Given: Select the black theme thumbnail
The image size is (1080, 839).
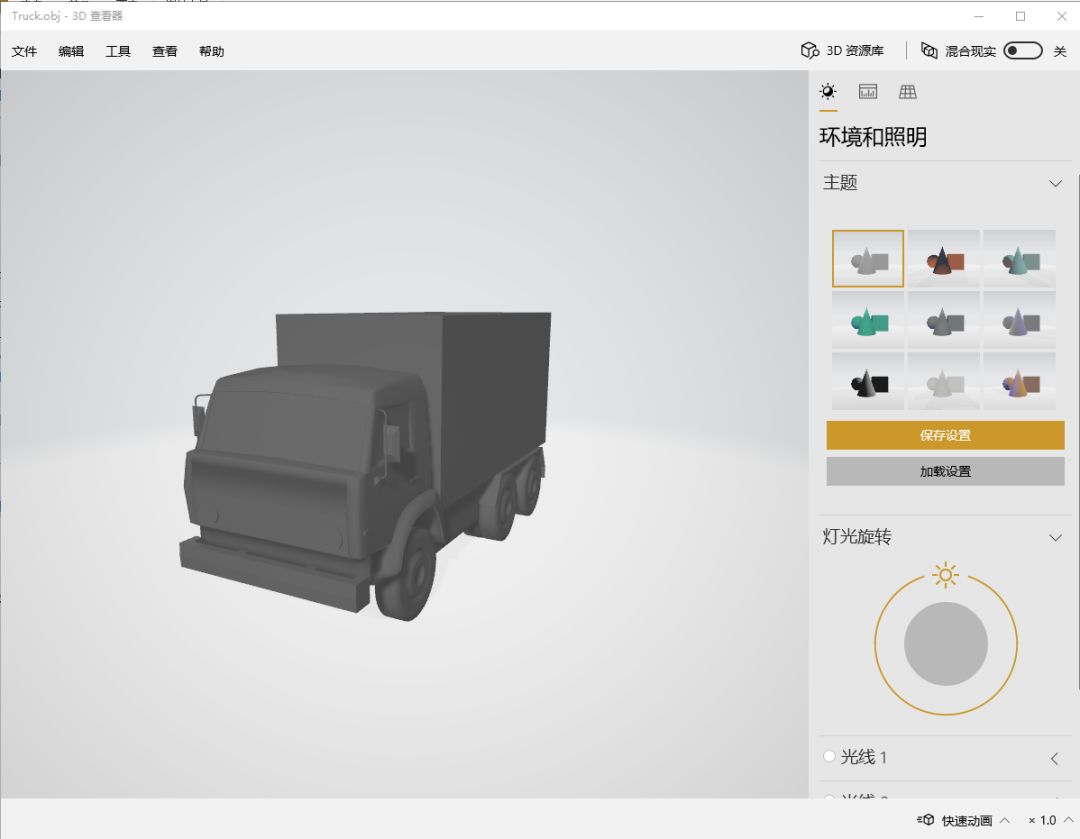Looking at the screenshot, I should 868,381.
